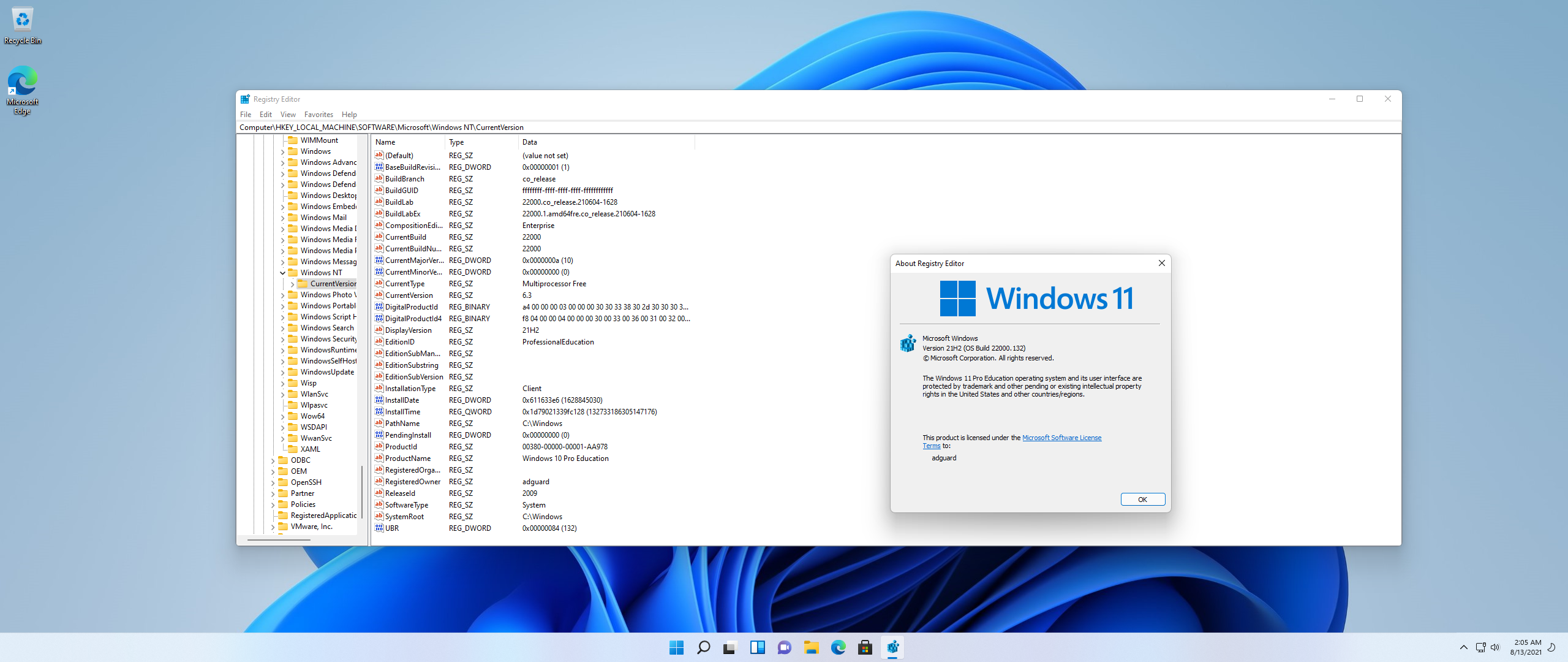
Task: Expand the Windows Mail key
Action: (282, 218)
